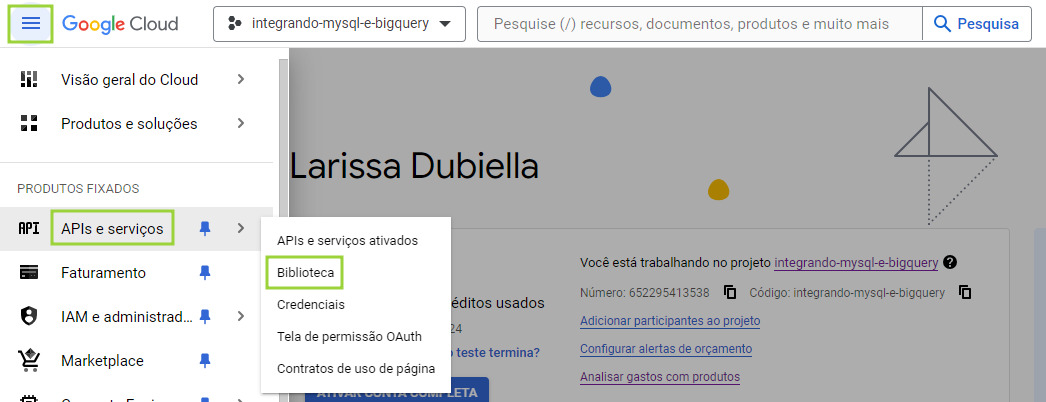Unpin Marketplace with its pin icon
Viewport: 1046px width, 402px height.
(205, 361)
